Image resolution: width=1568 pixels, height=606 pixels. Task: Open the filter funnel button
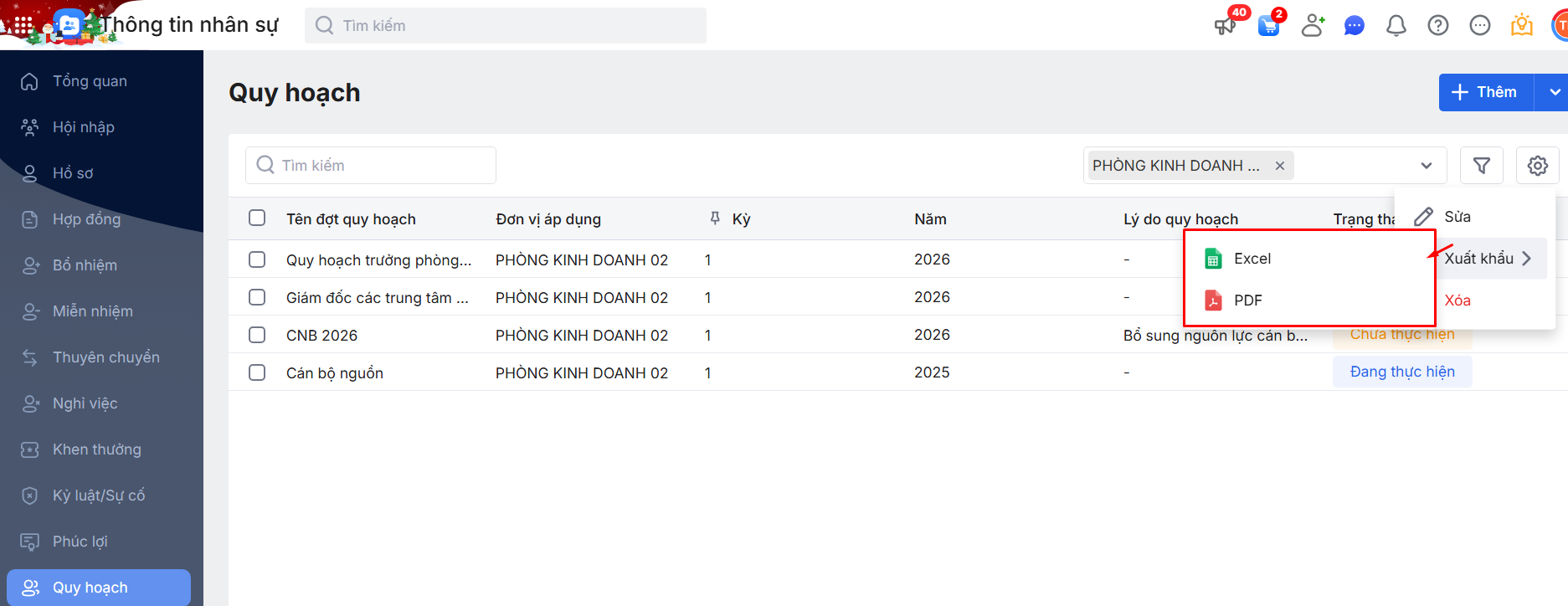point(1481,166)
